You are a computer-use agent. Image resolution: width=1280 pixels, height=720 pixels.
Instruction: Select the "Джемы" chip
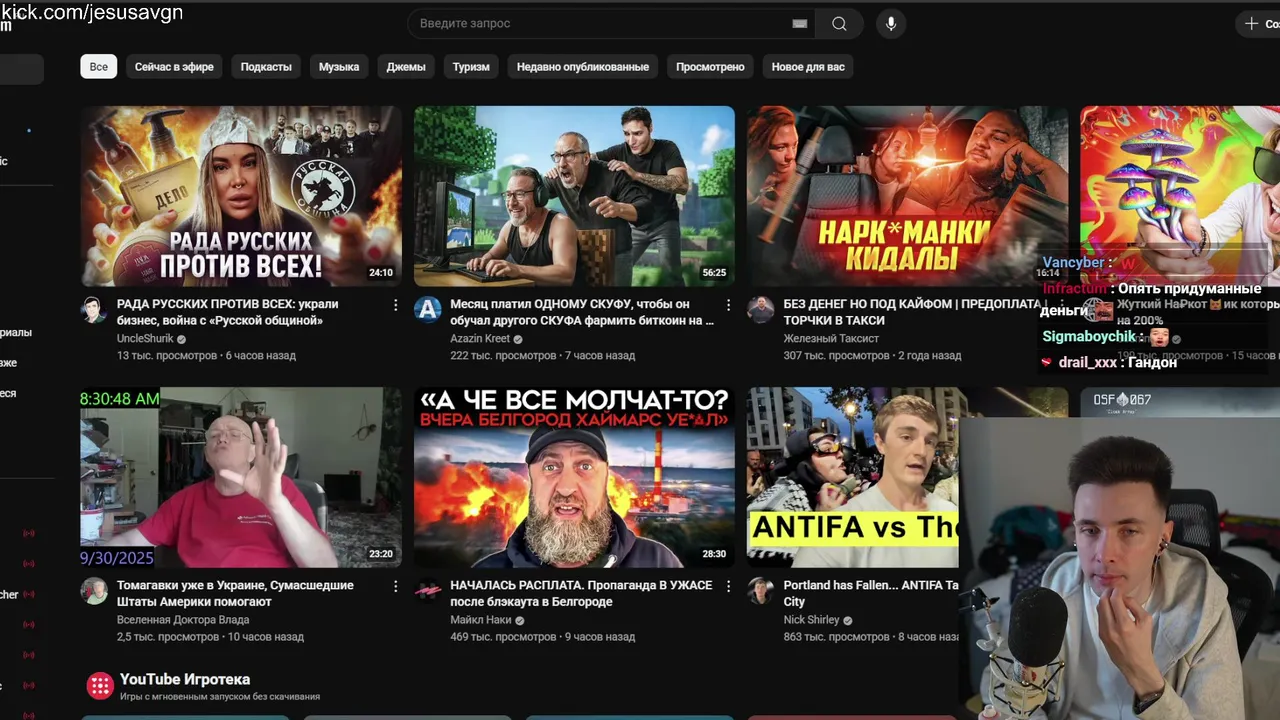pyautogui.click(x=406, y=67)
